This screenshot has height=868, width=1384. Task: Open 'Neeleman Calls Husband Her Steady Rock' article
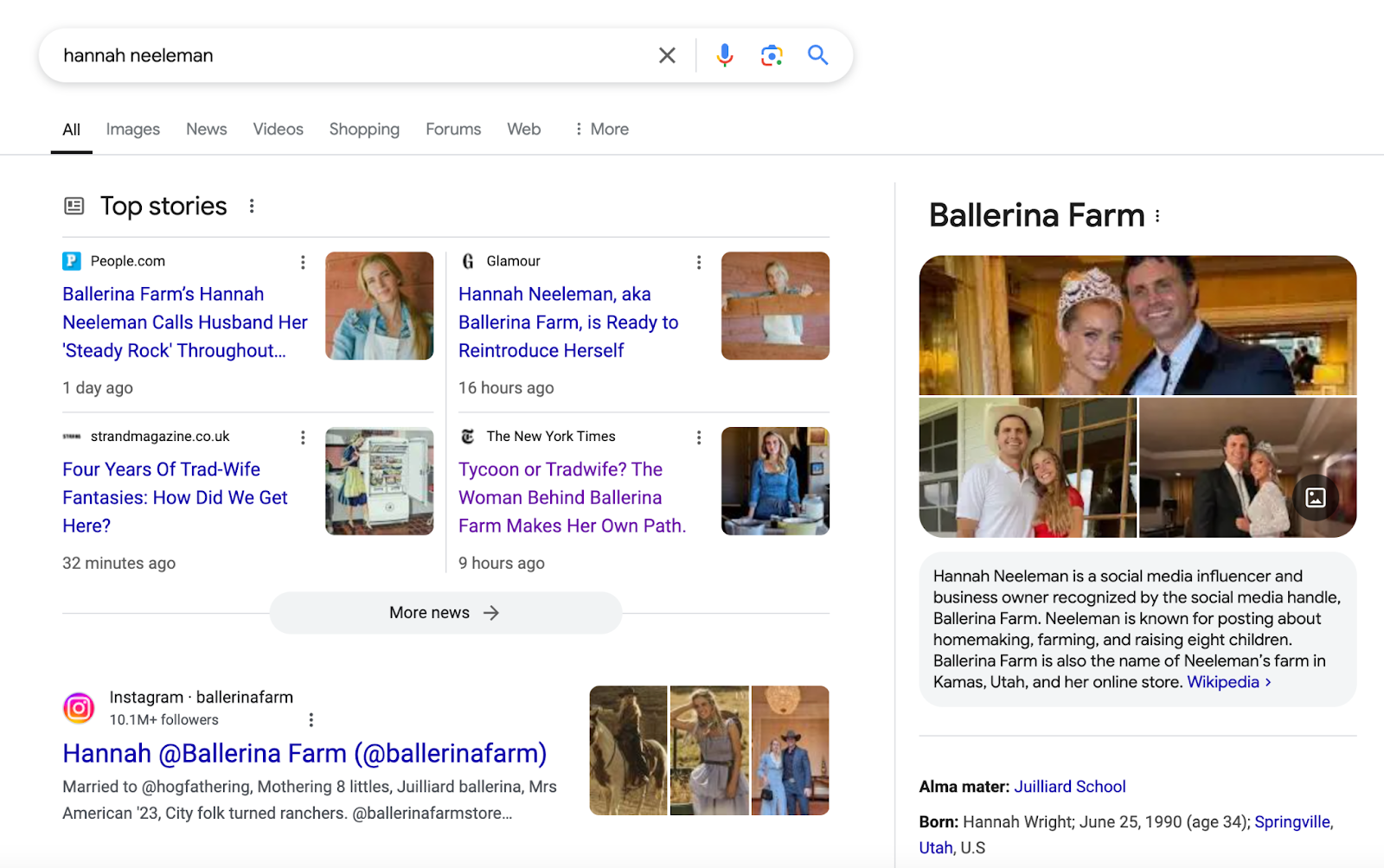tap(185, 322)
